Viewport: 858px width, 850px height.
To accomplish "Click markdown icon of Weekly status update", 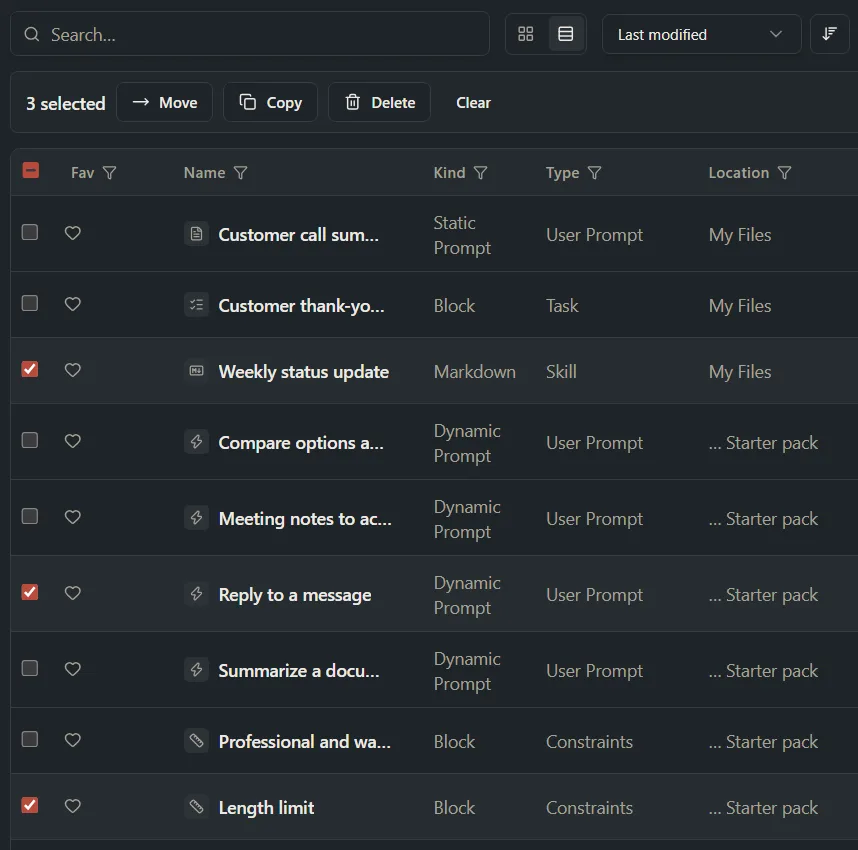I will click(196, 371).
